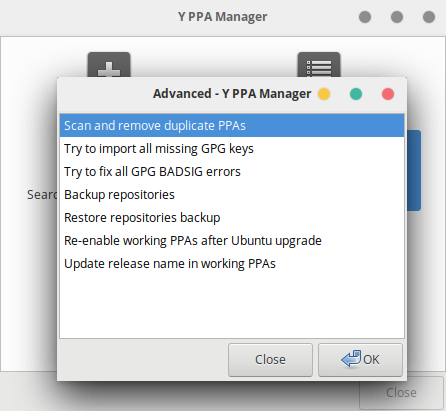
Task: Click the OK button with arrow icon
Action: click(x=360, y=360)
